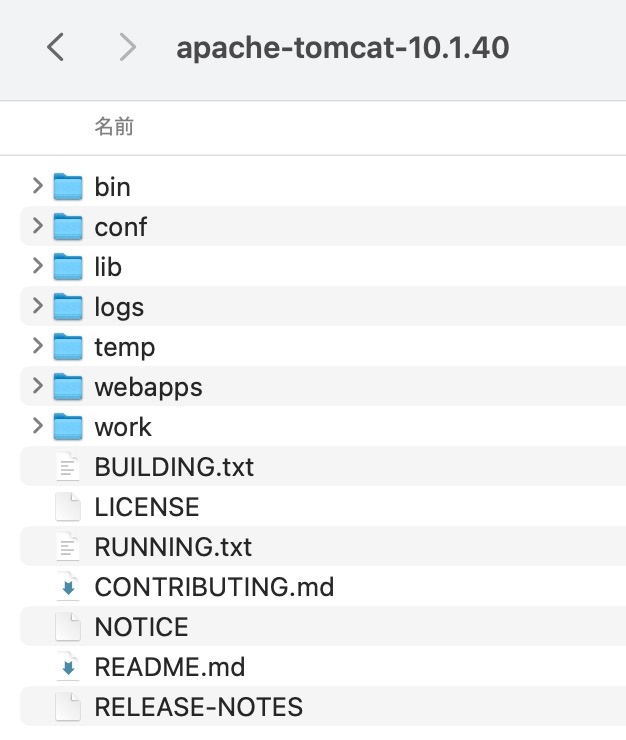Select the NOTICE file name

pos(141,627)
